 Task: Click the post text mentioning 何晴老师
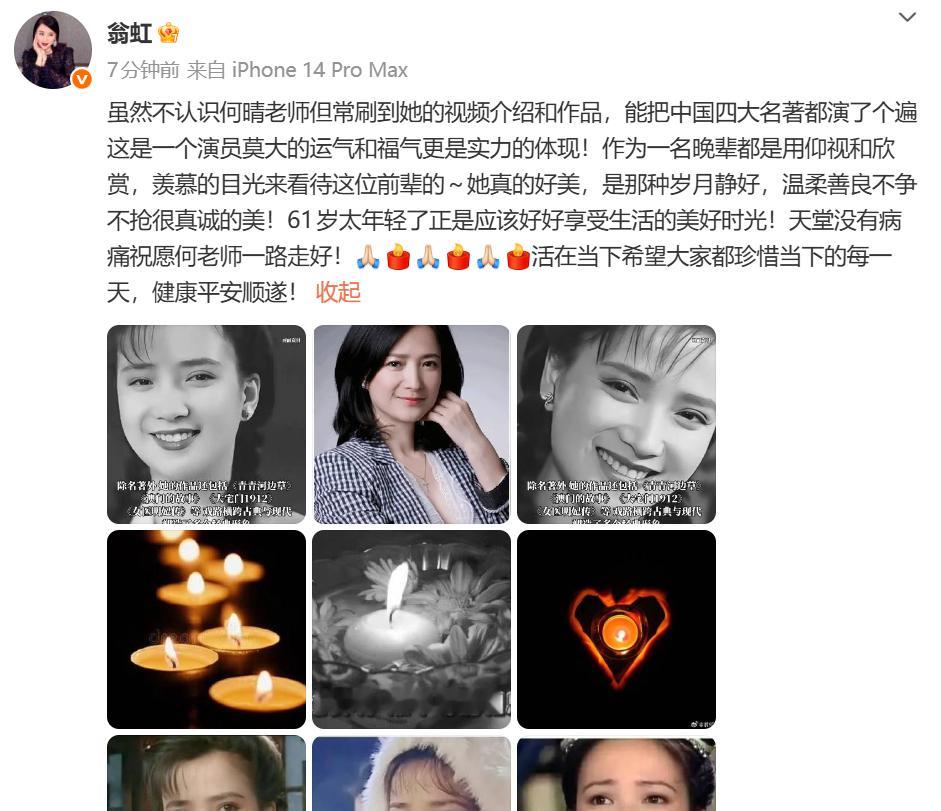click(x=512, y=202)
